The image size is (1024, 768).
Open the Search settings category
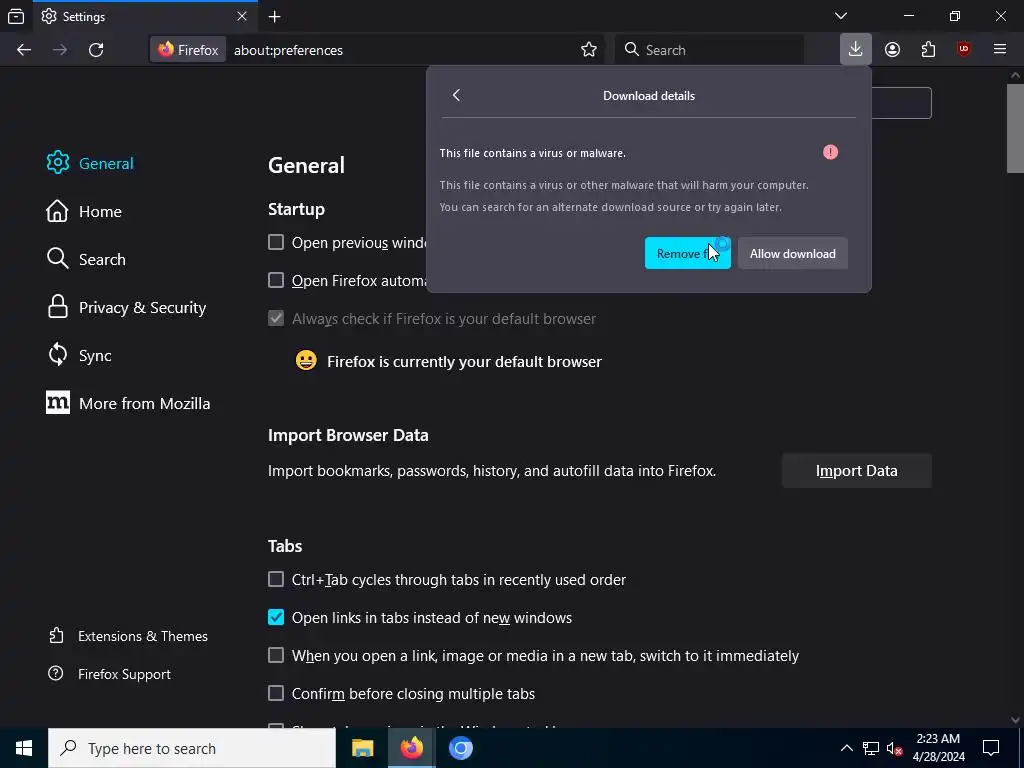pos(86,259)
